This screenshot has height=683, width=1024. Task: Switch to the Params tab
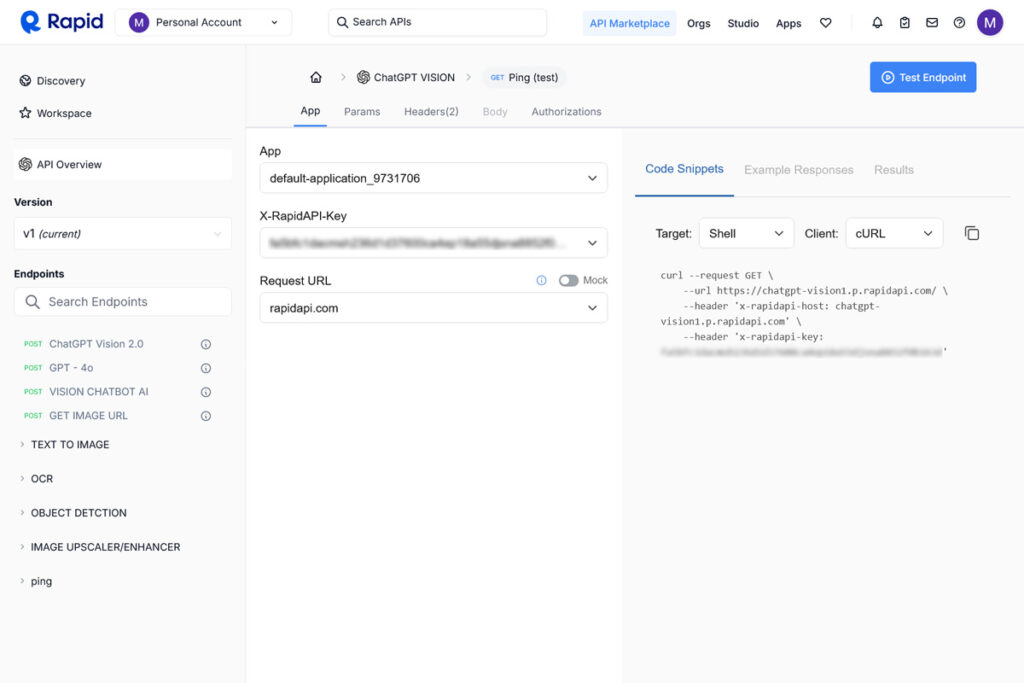tap(362, 112)
